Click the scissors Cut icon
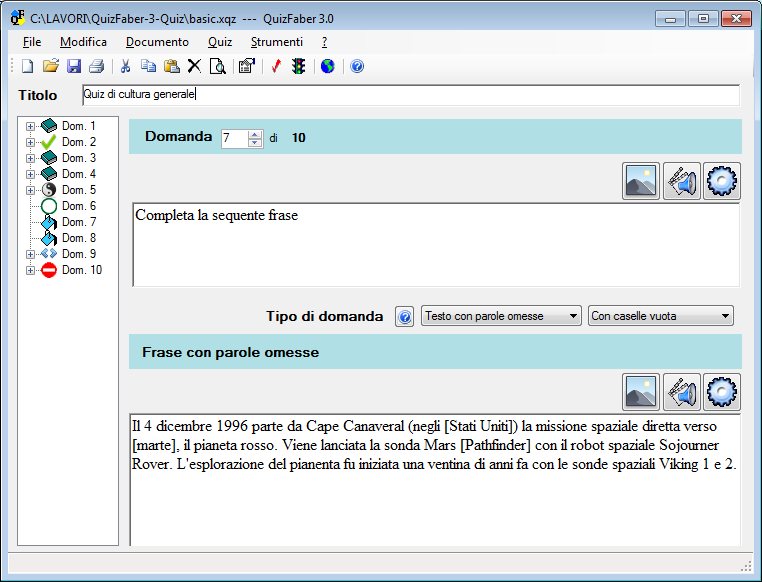762x582 pixels. coord(126,67)
